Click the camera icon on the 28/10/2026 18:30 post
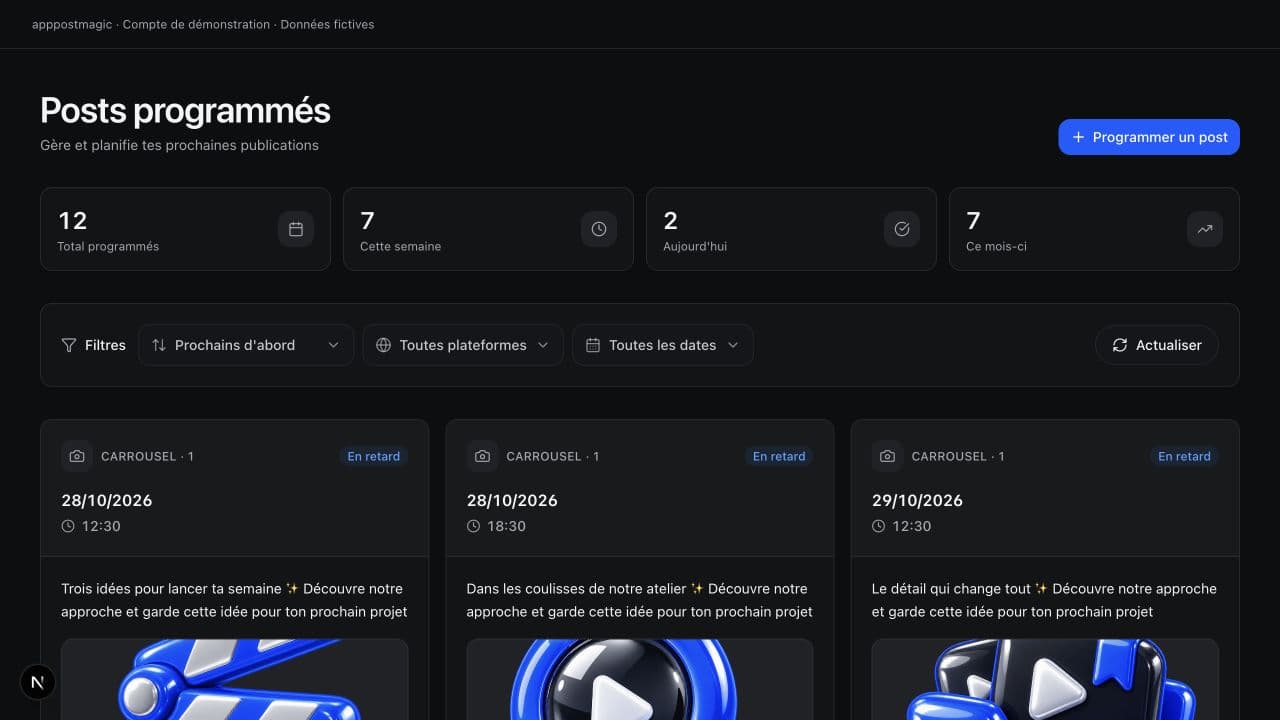 click(482, 456)
